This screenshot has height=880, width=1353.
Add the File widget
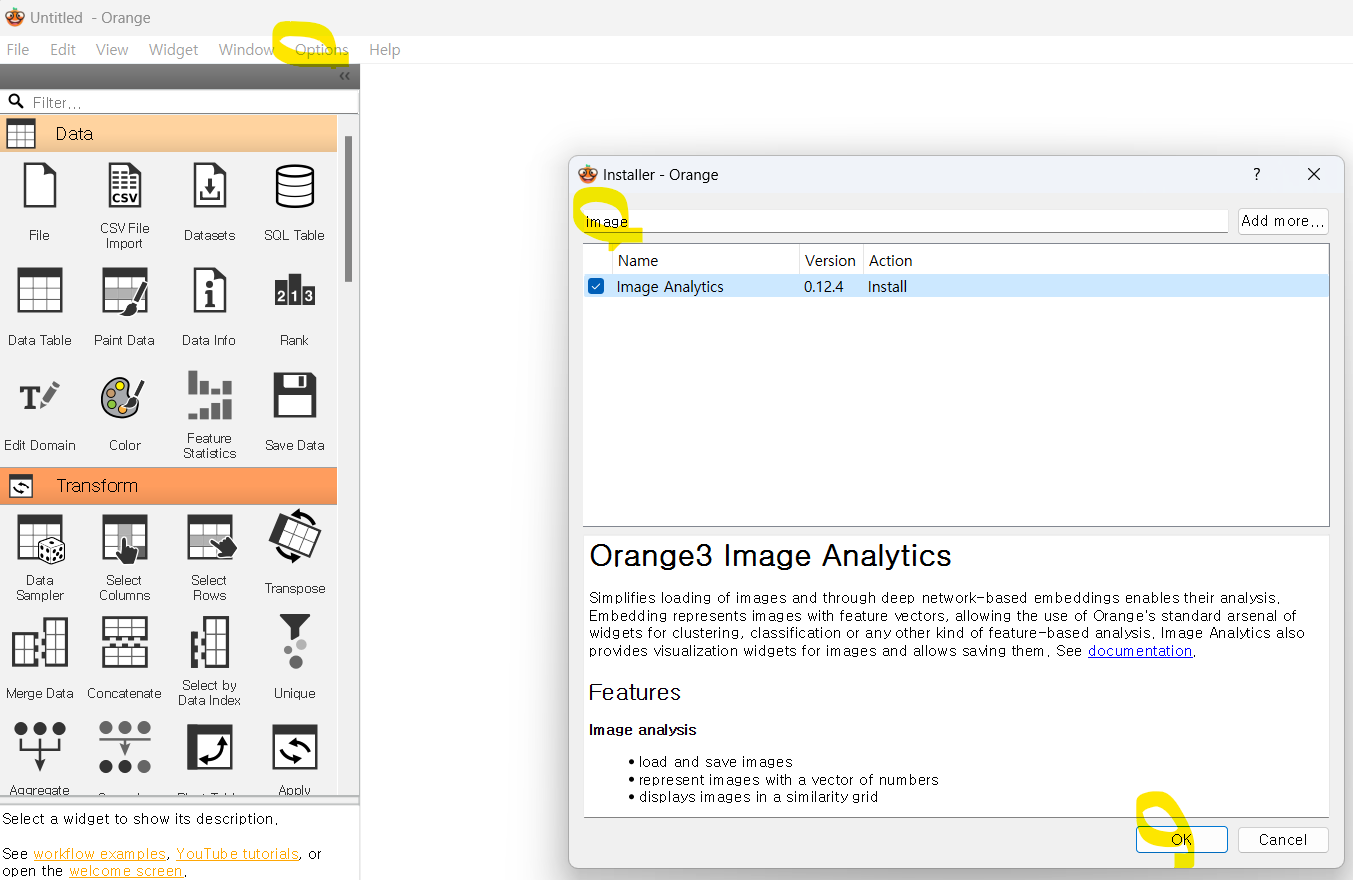pyautogui.click(x=39, y=201)
